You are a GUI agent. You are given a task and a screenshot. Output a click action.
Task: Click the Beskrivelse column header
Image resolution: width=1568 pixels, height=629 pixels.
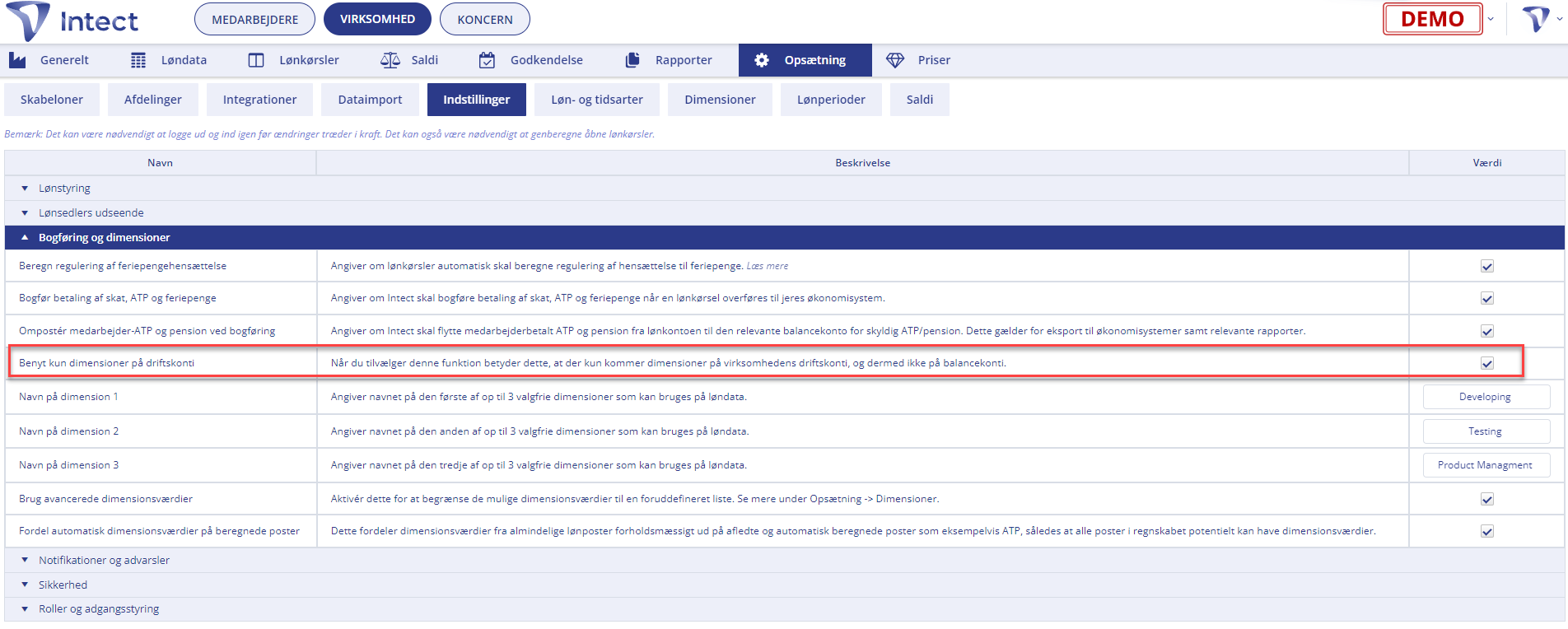863,163
